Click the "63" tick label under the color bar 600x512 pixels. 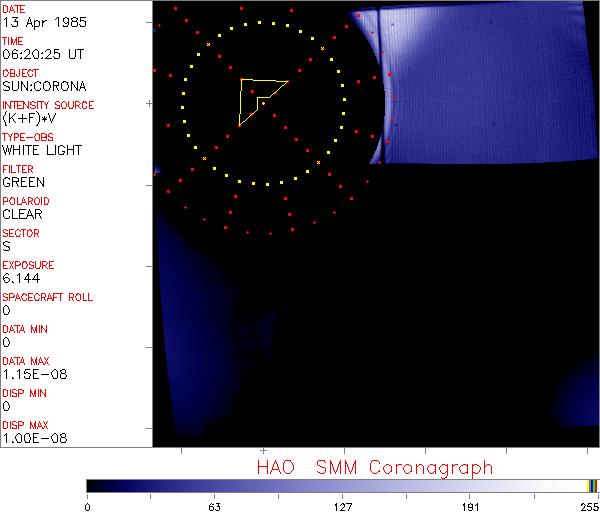tap(213, 506)
